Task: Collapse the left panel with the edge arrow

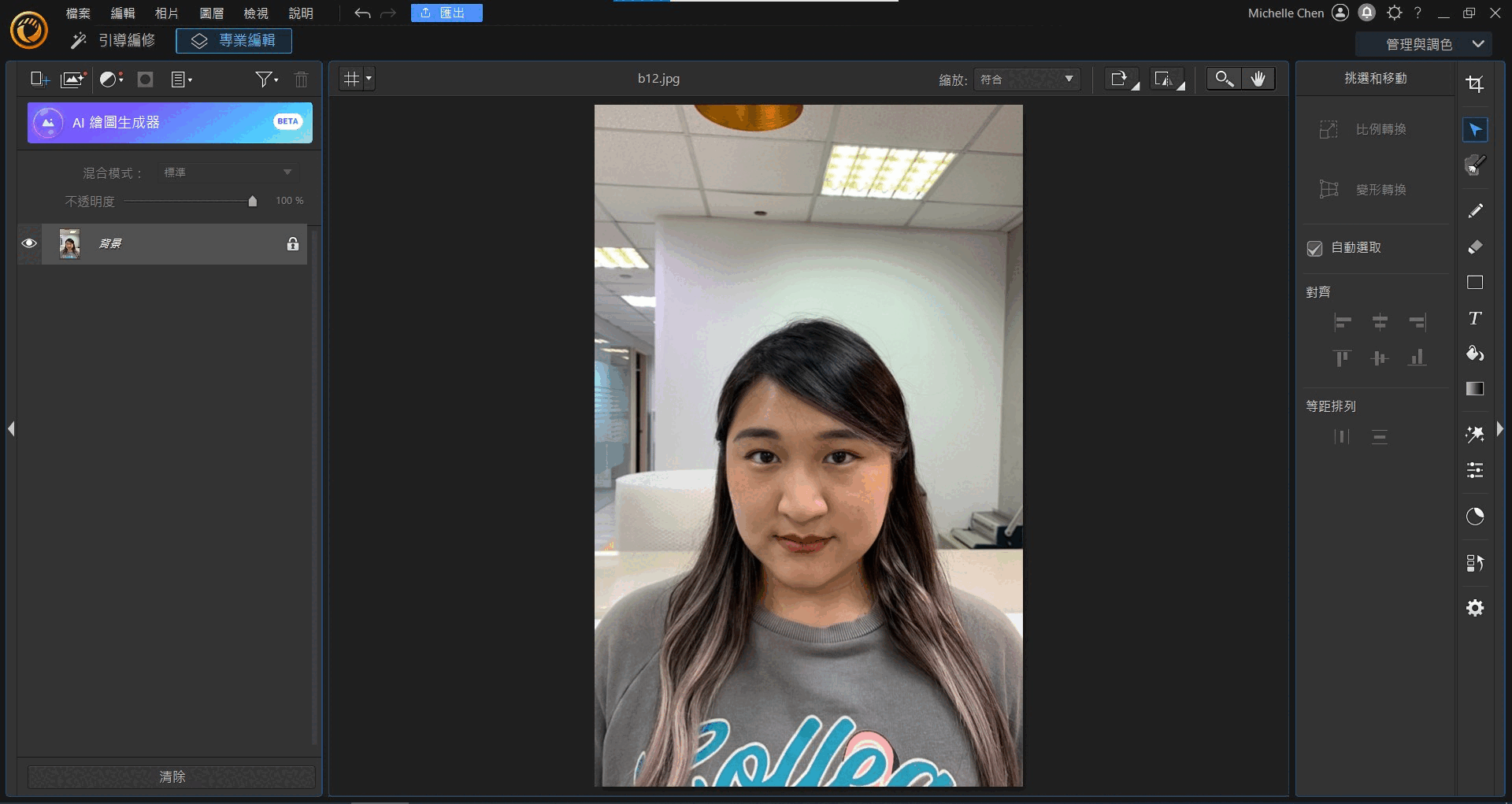Action: tap(11, 429)
